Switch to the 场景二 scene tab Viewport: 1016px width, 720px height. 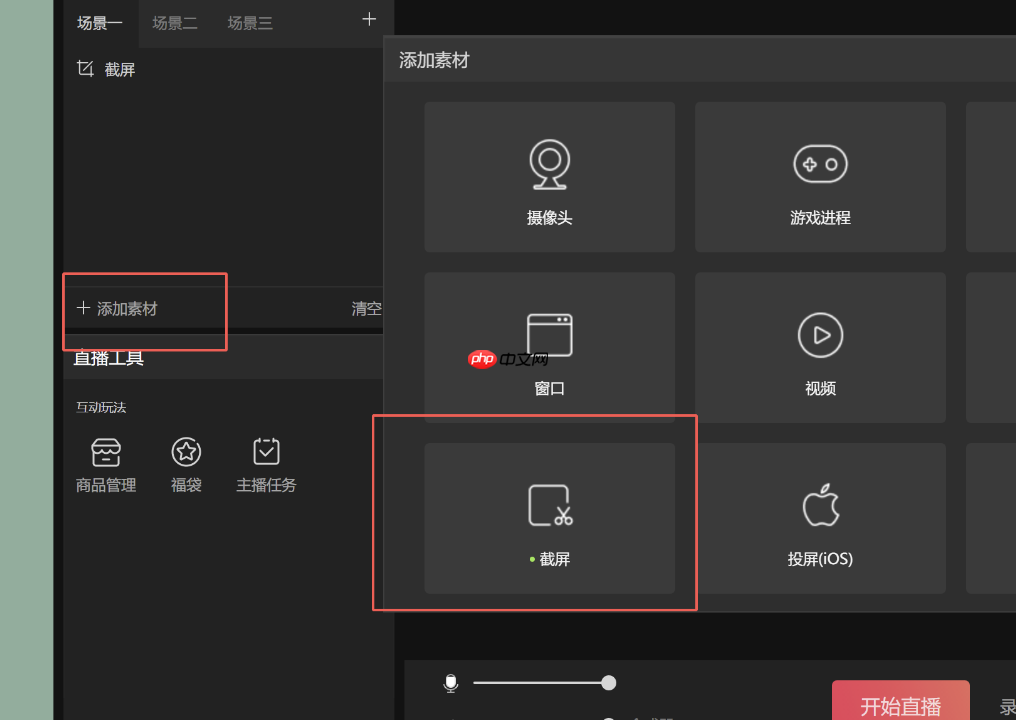[175, 22]
